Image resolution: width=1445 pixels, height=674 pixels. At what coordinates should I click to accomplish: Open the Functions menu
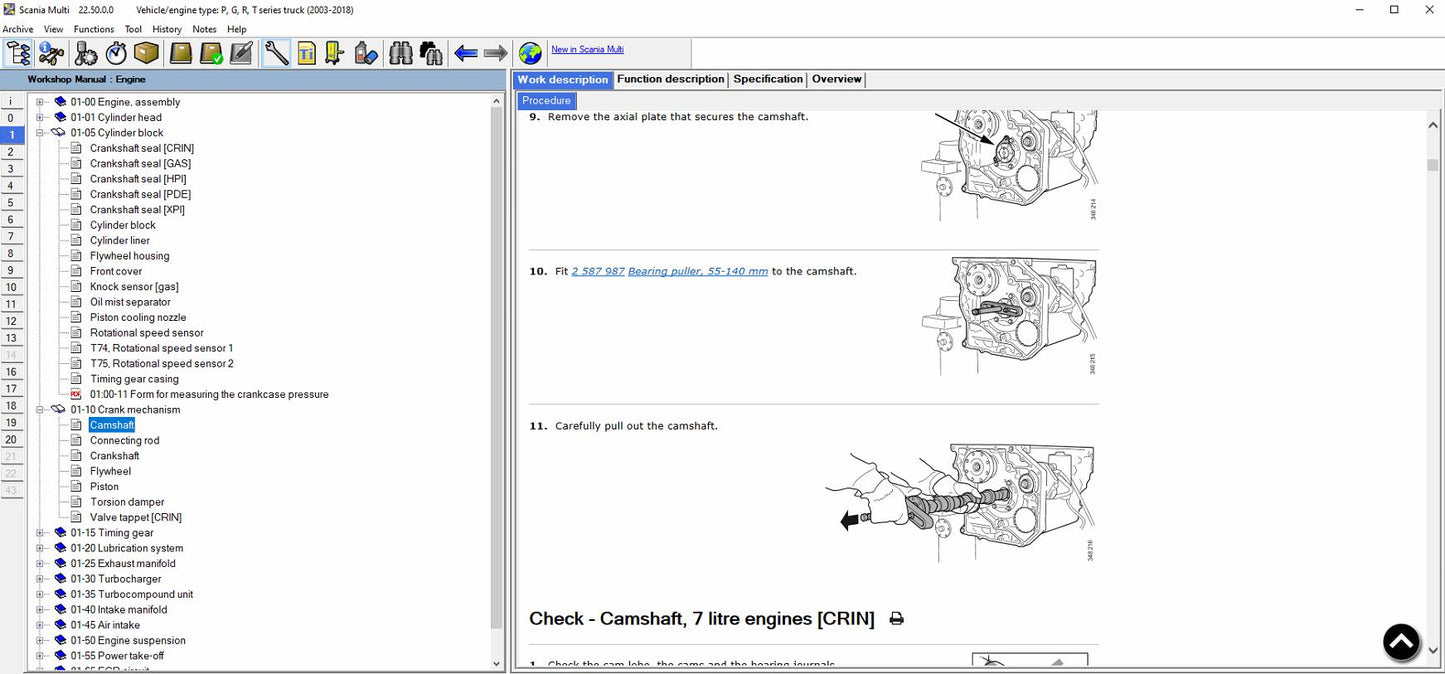click(93, 29)
